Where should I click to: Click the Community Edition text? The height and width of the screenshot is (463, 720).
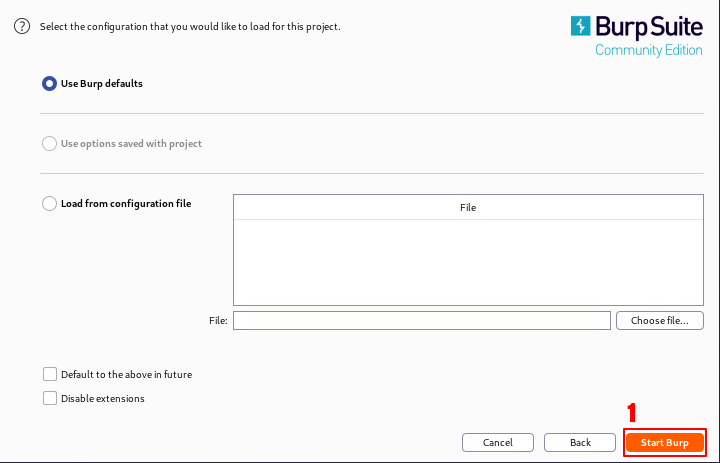tap(648, 50)
